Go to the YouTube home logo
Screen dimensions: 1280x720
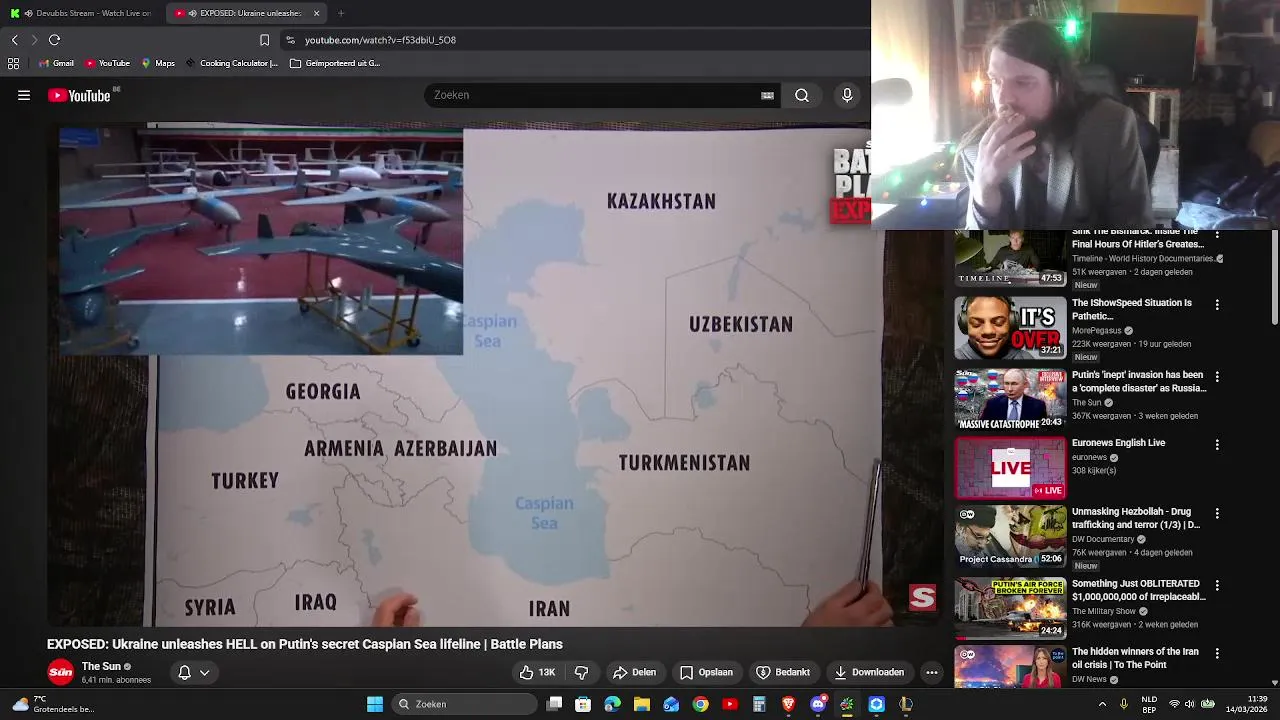point(79,95)
